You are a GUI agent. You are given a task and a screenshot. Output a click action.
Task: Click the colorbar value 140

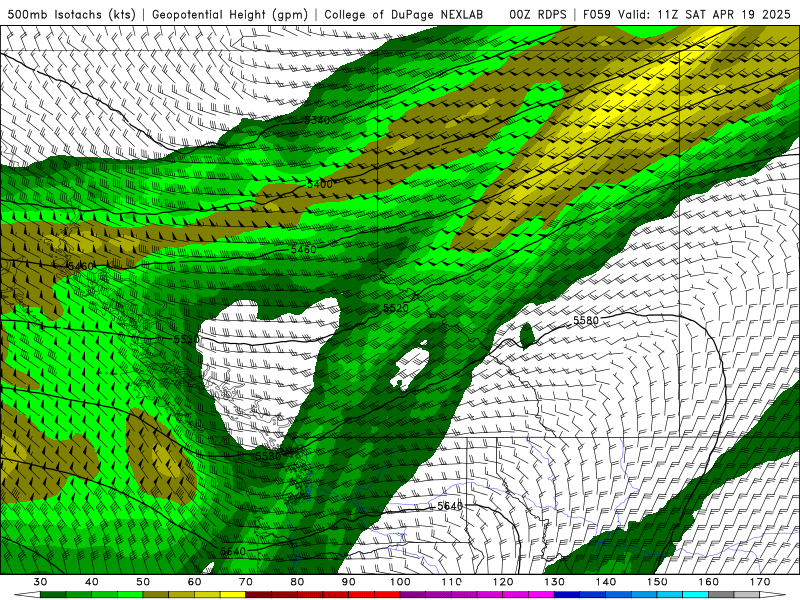click(x=606, y=582)
